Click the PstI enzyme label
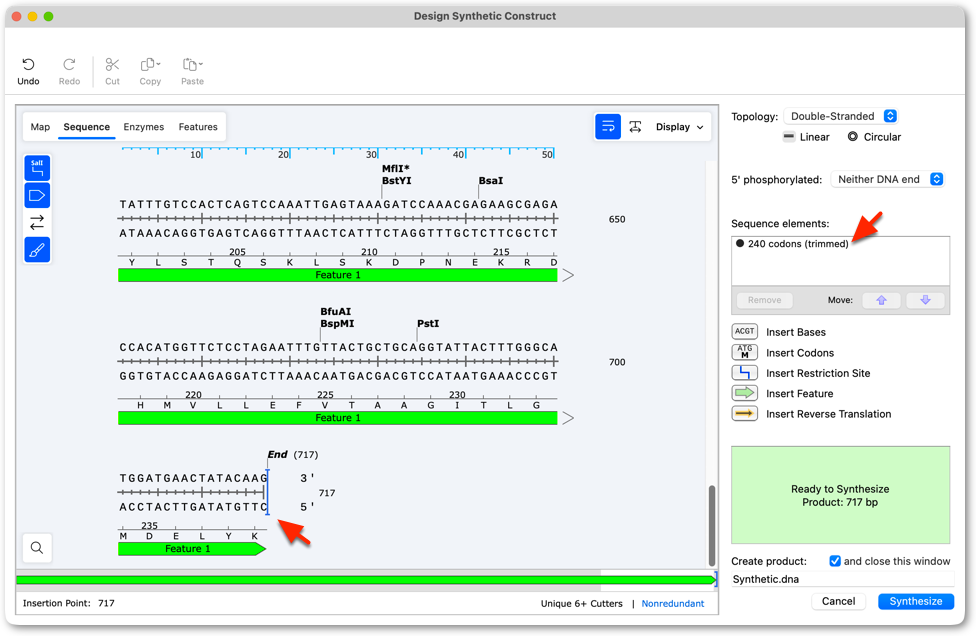Image resolution: width=976 pixels, height=636 pixels. [428, 324]
